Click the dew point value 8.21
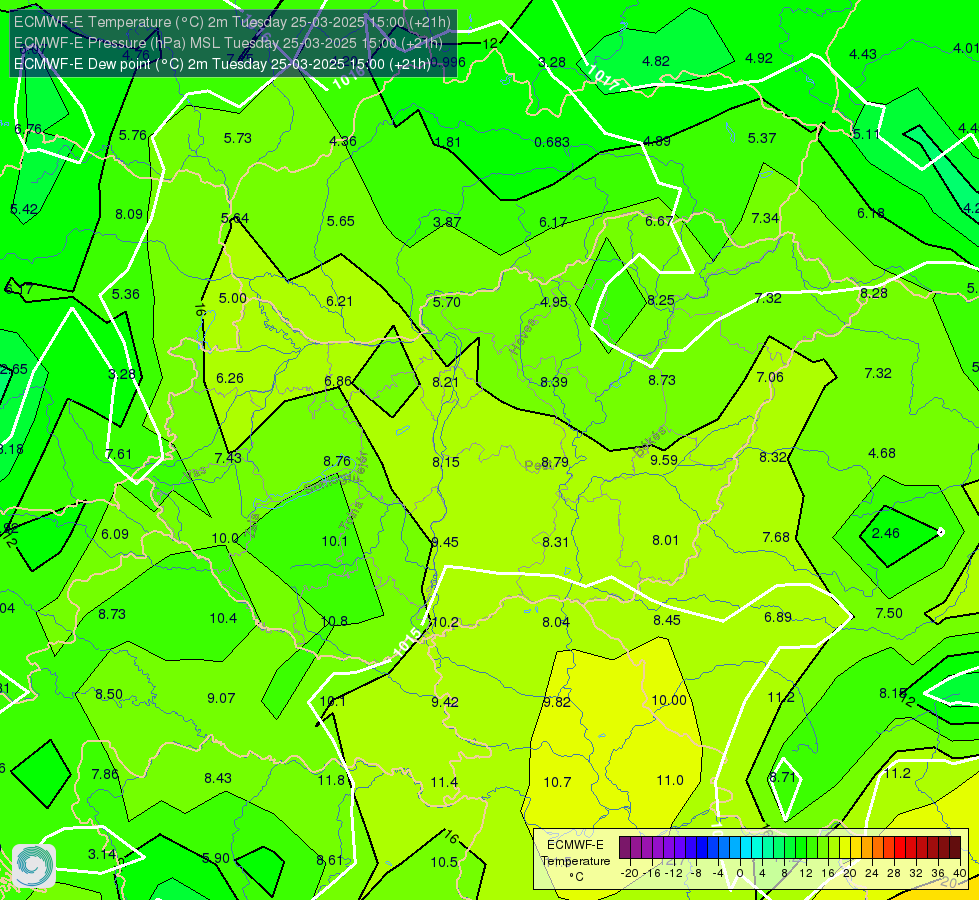Screen dimensions: 979x900 pos(445,382)
